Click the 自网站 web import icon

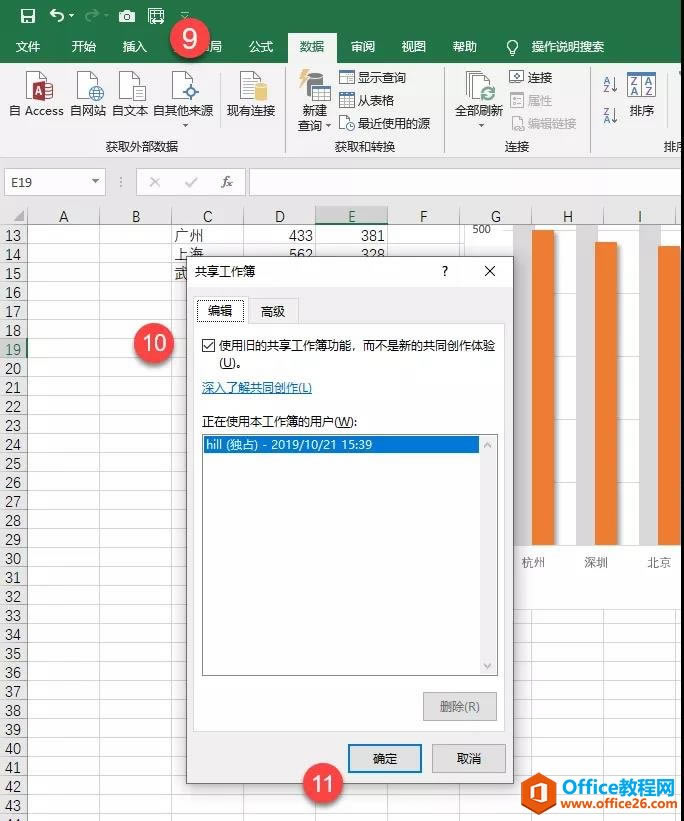[x=89, y=86]
